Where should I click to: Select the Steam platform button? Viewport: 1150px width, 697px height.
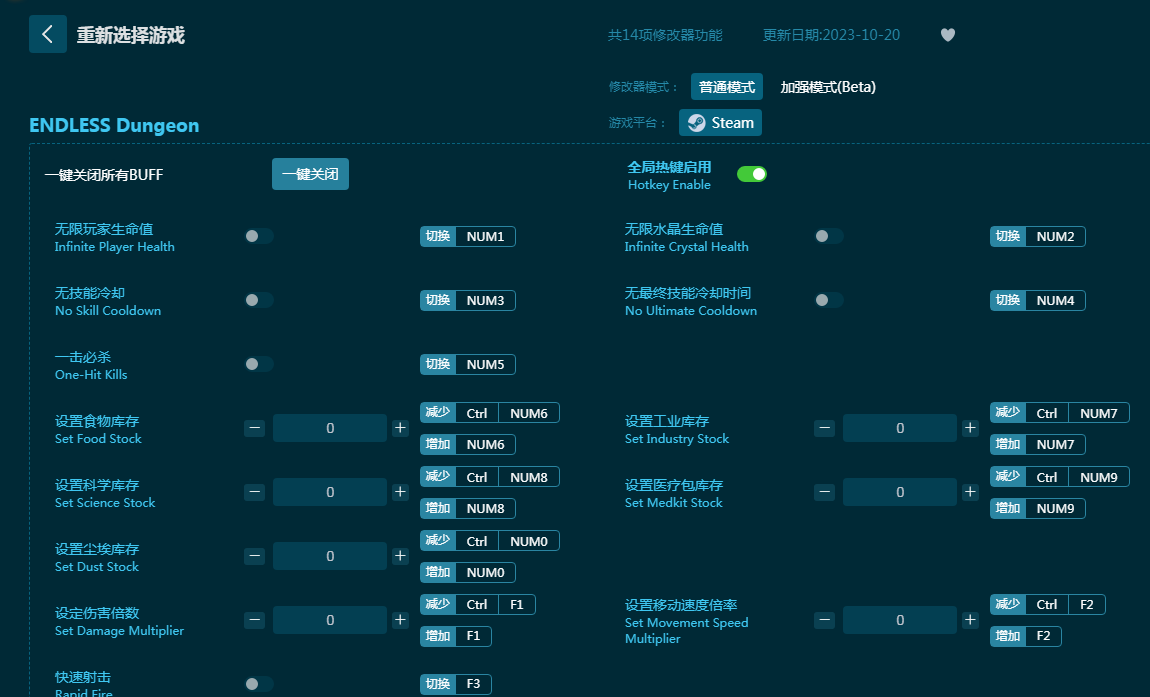coord(720,123)
